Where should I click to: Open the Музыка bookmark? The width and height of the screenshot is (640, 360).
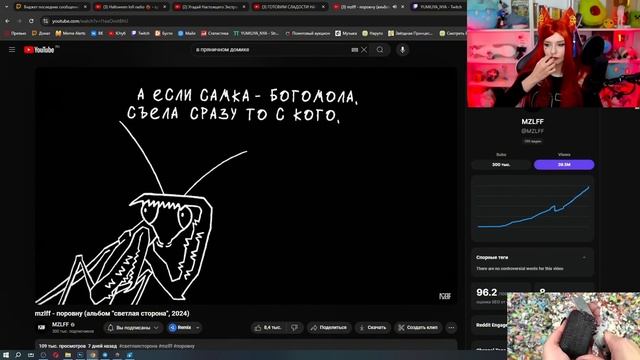346,33
